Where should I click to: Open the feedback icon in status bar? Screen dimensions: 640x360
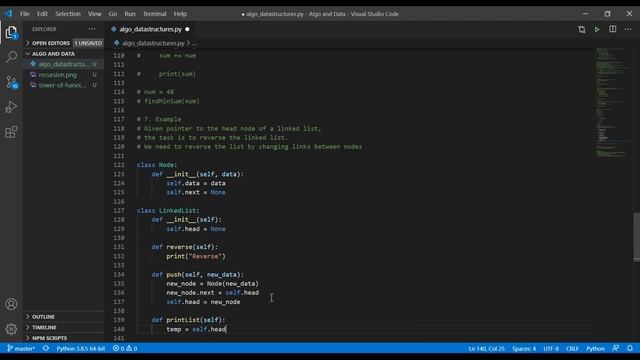[616, 348]
